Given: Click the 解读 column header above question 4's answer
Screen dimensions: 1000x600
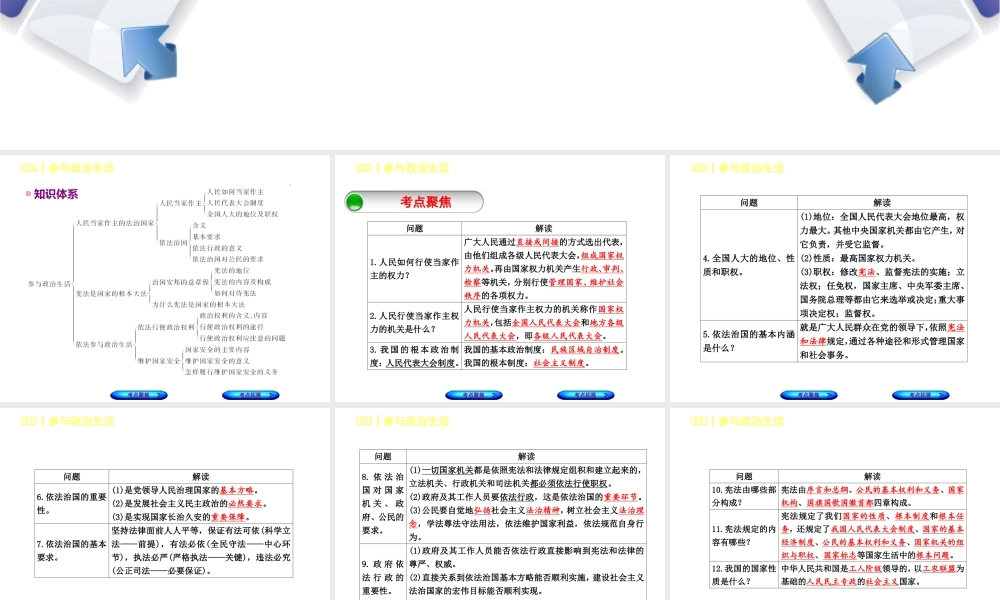Looking at the screenshot, I should 882,202.
